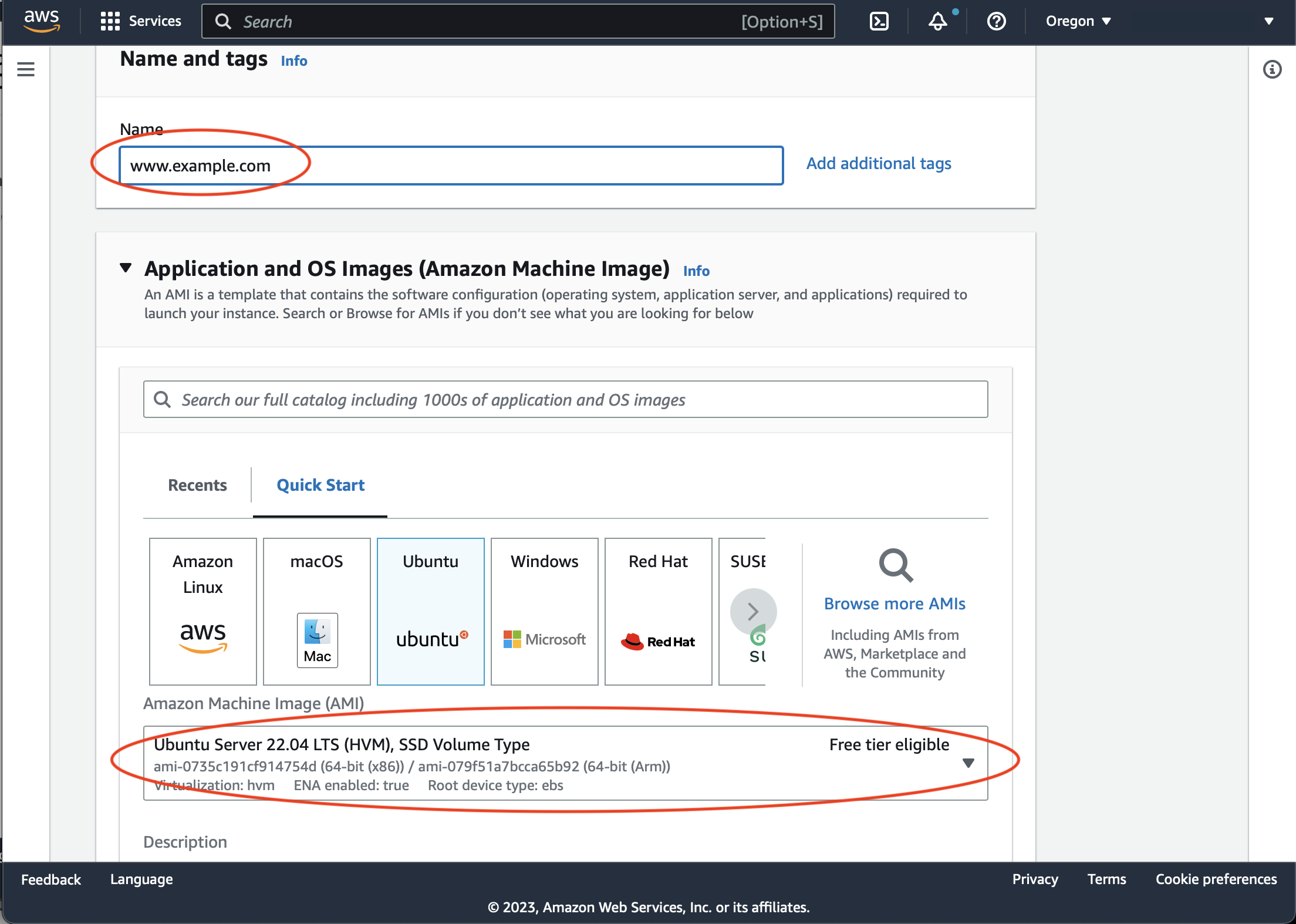Select the Ubuntu AMI tile
This screenshot has height=924, width=1296.
click(x=431, y=612)
